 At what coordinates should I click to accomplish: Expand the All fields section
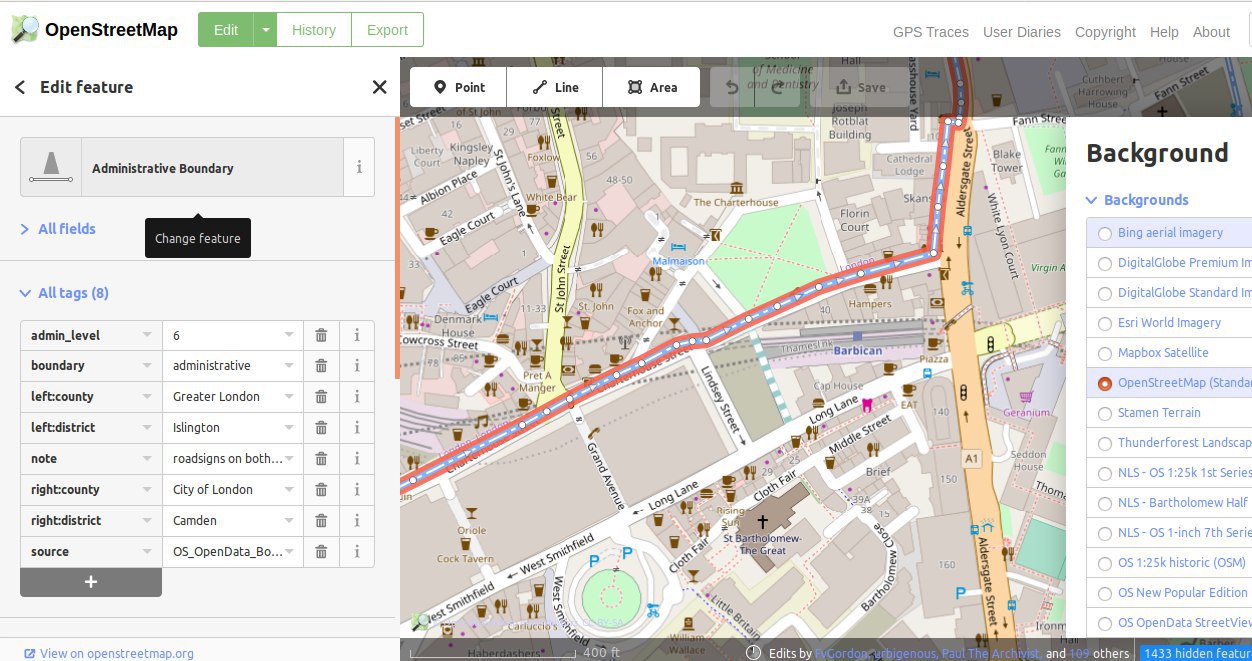58,229
